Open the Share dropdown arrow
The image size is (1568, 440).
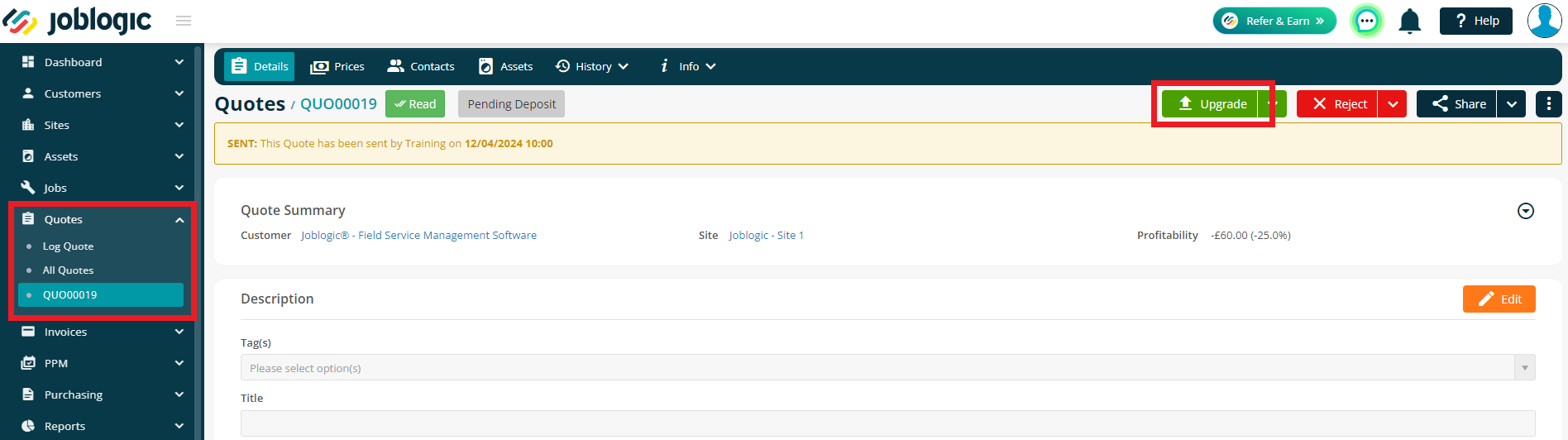[x=1512, y=104]
